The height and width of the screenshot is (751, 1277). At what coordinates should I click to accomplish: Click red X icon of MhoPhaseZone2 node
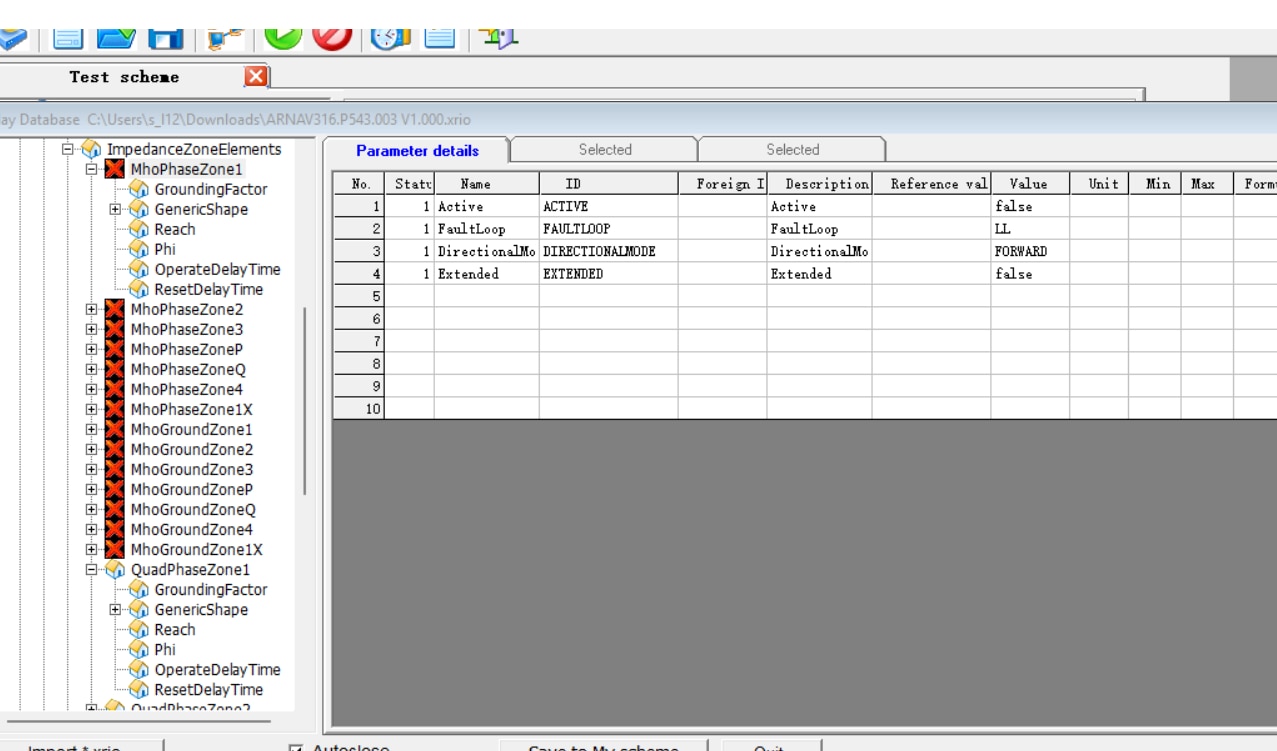(x=115, y=309)
